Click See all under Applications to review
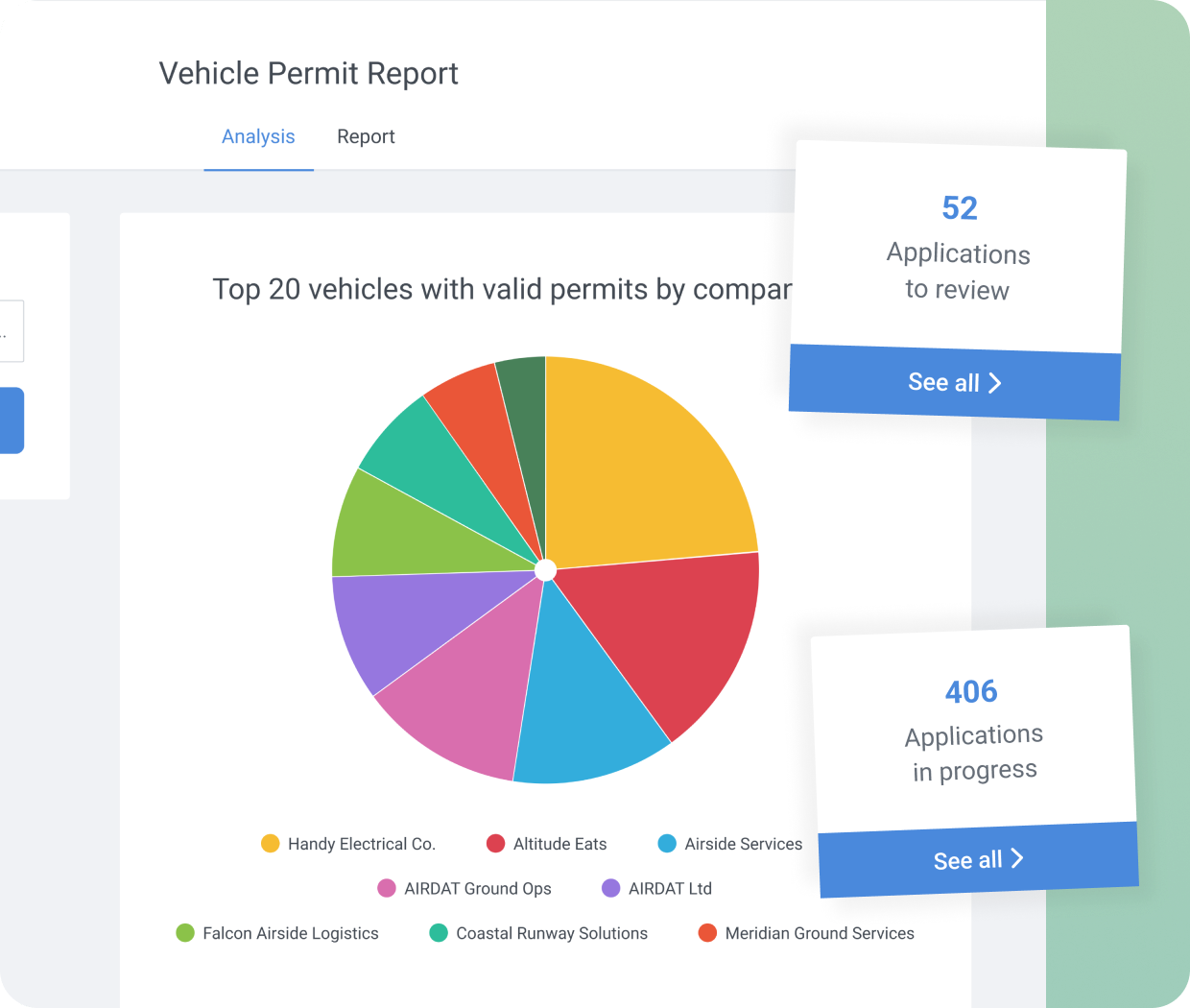This screenshot has width=1190, height=1008. (x=955, y=382)
